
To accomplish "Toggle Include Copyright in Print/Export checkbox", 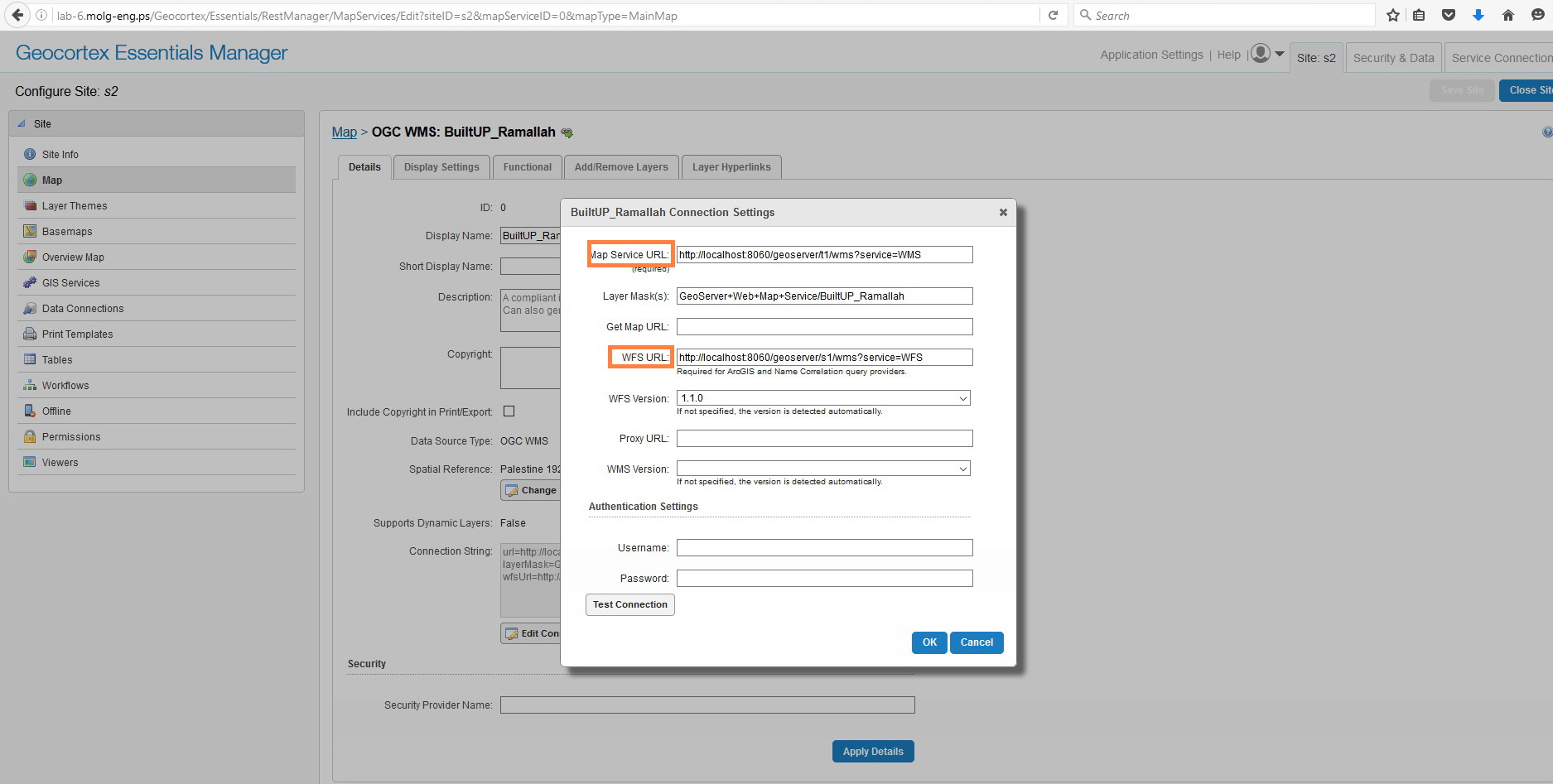I will [509, 411].
